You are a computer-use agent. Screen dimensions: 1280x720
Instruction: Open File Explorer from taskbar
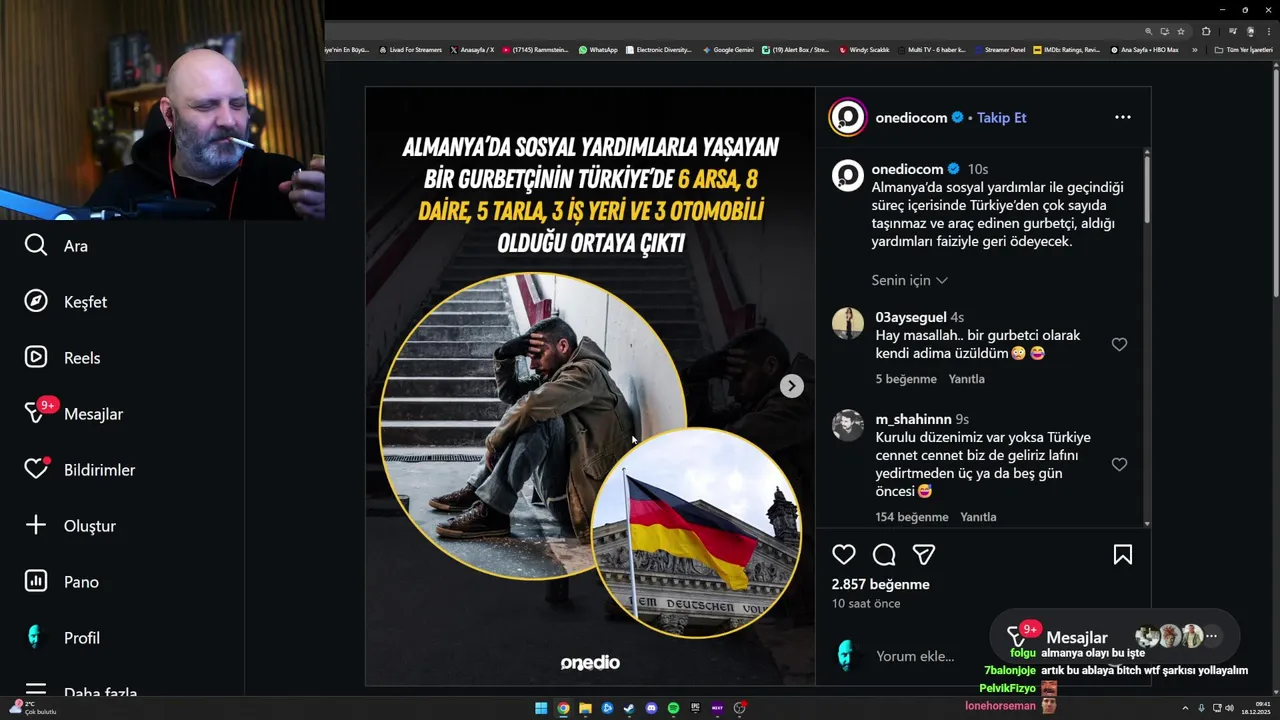tap(585, 708)
